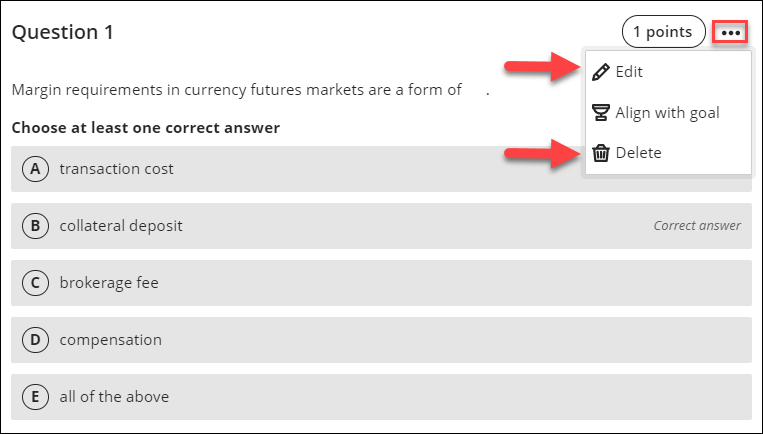Image resolution: width=763 pixels, height=434 pixels.
Task: Choose Align with goal menu entry
Action: [x=667, y=112]
